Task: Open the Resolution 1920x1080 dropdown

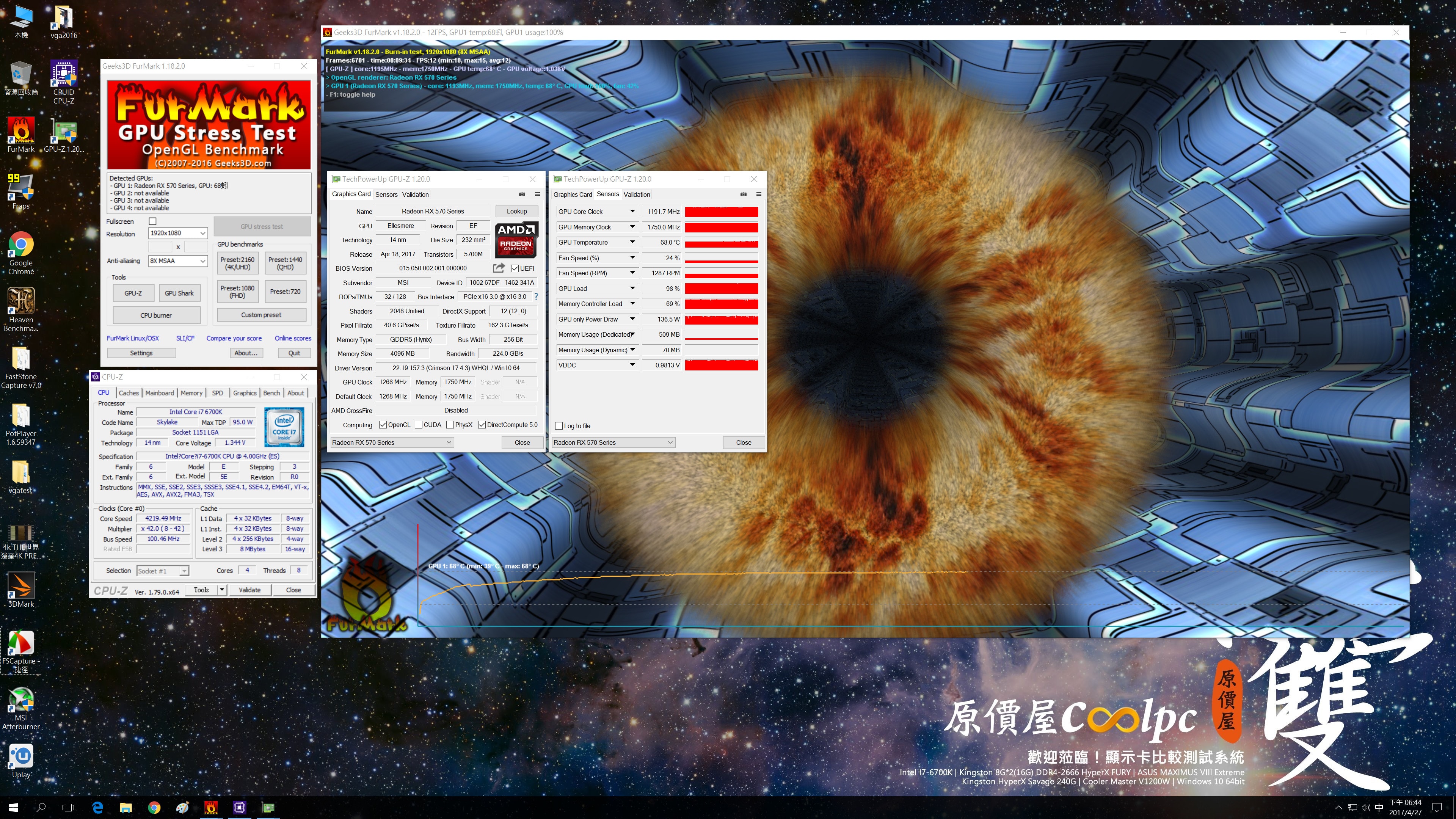Action: click(178, 233)
